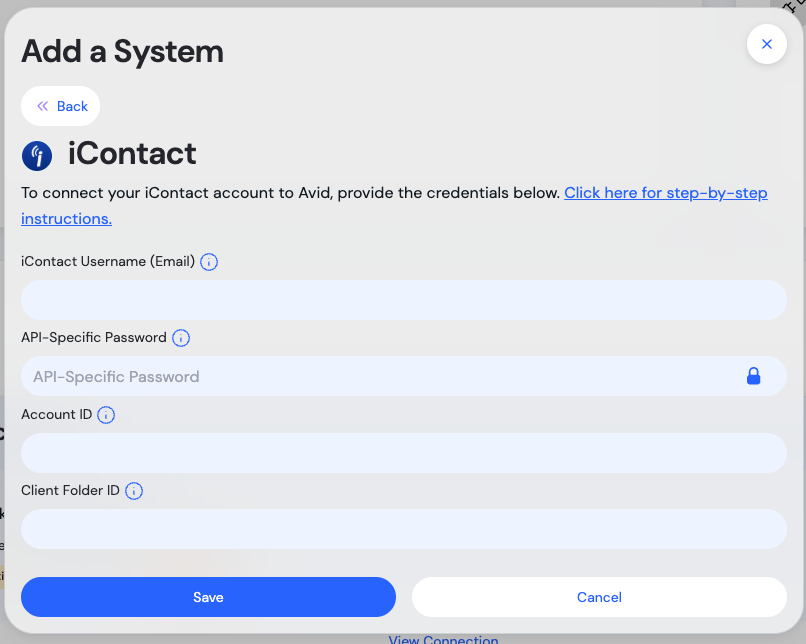Image resolution: width=806 pixels, height=644 pixels.
Task: Click the API-Specific Password info icon
Action: (x=181, y=338)
